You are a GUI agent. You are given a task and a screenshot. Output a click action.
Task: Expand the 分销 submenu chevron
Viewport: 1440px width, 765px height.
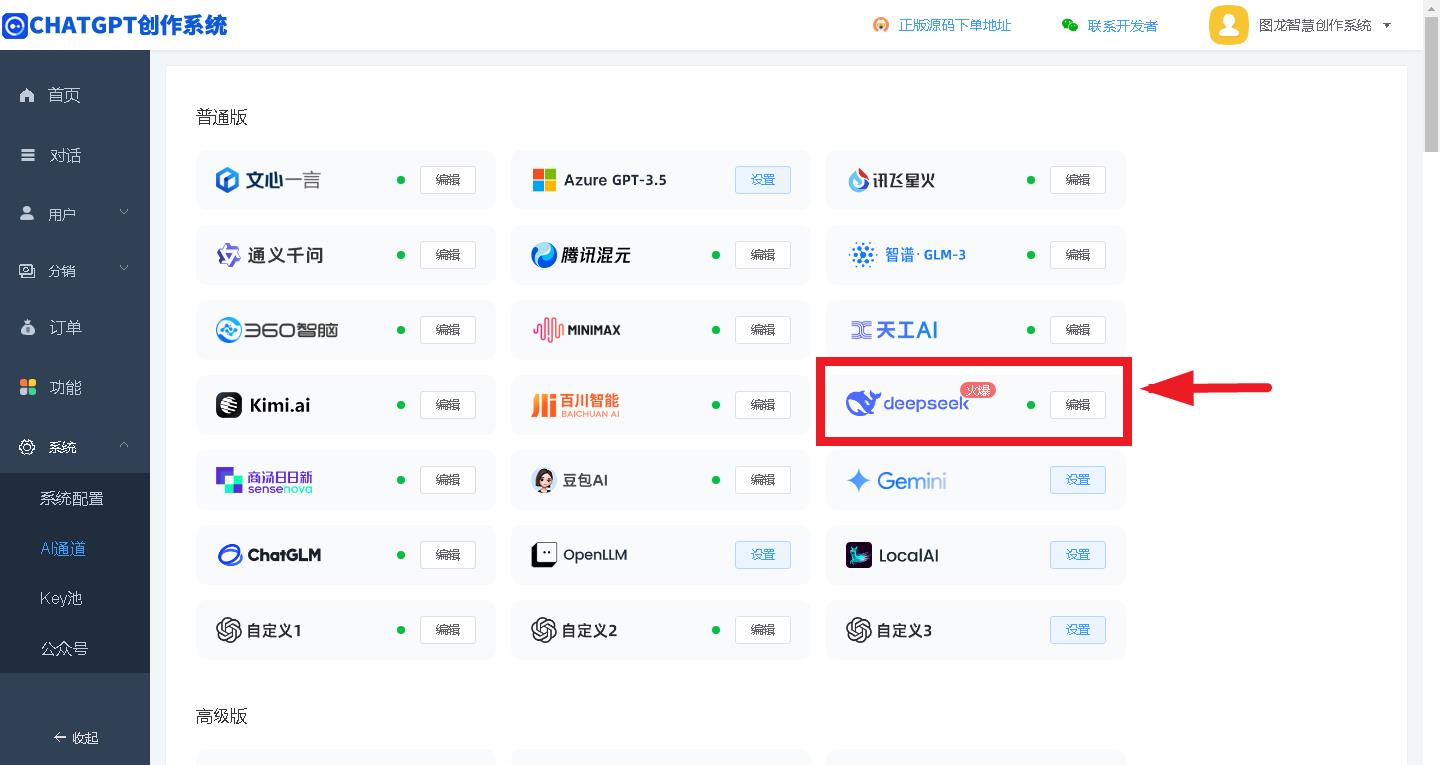click(x=124, y=268)
